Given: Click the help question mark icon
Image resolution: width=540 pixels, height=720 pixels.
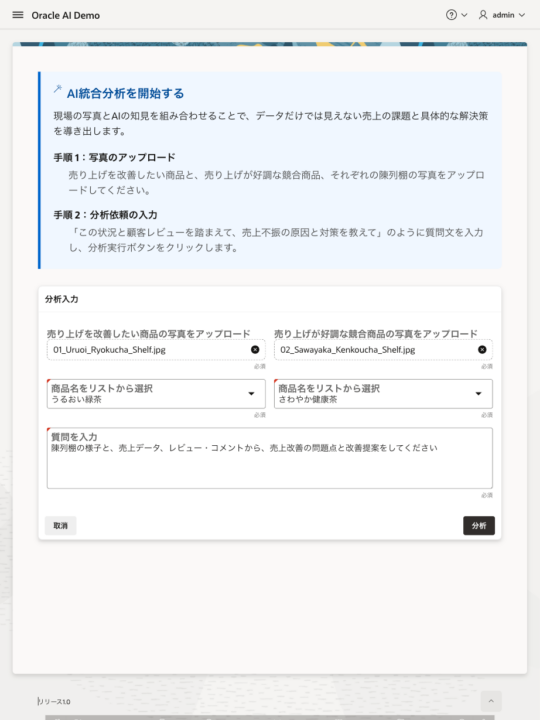Looking at the screenshot, I should 451,15.
